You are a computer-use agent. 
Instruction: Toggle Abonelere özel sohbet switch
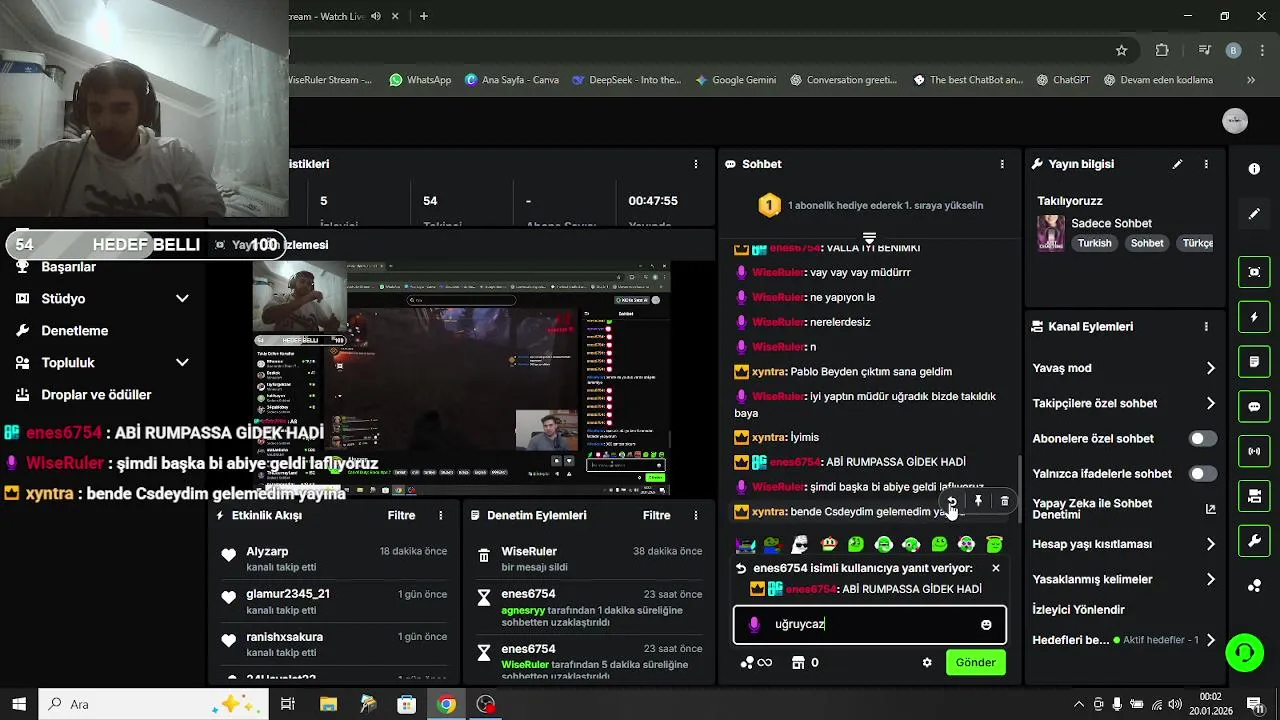point(1203,438)
